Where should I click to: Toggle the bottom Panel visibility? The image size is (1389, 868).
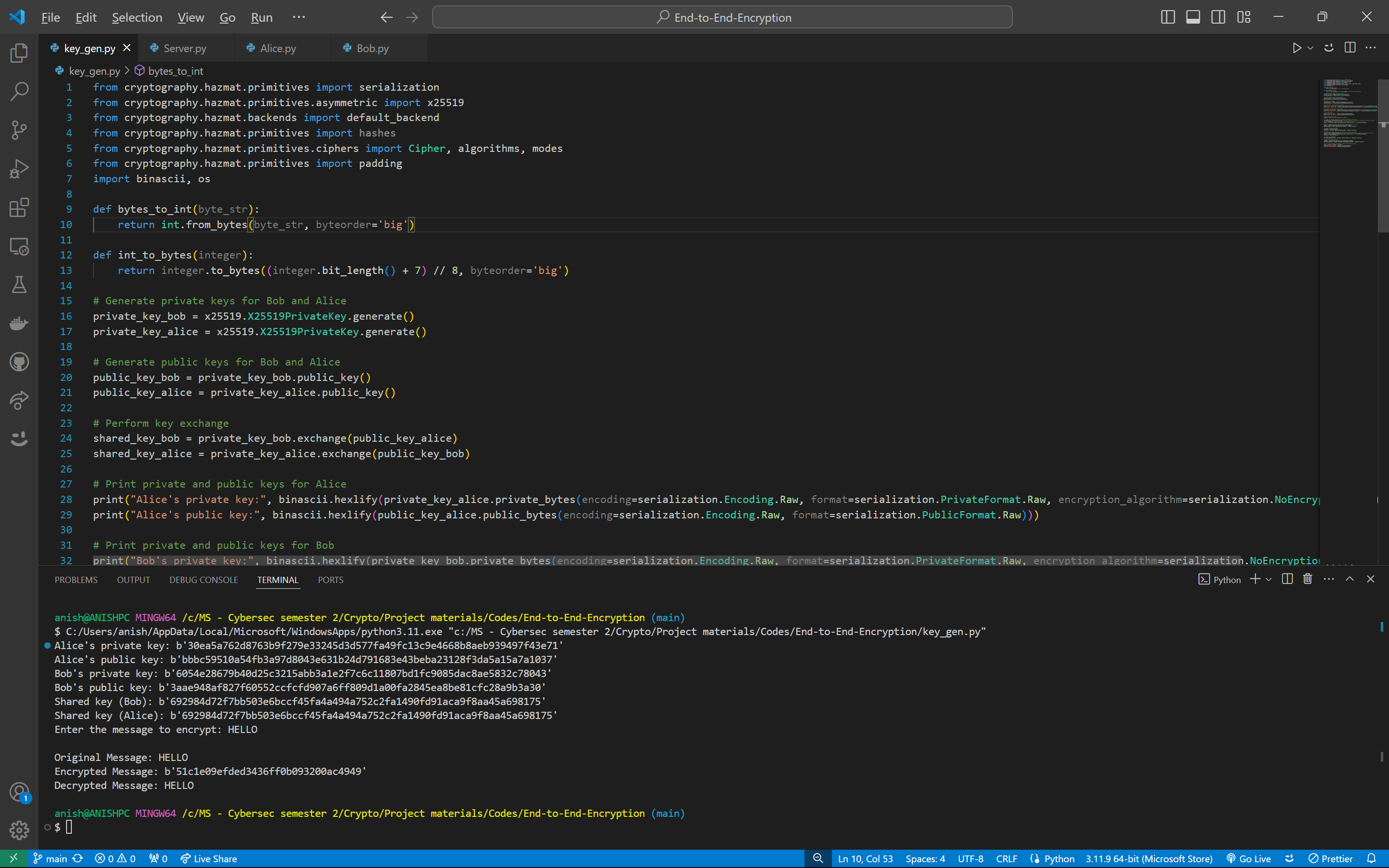pyautogui.click(x=1193, y=17)
